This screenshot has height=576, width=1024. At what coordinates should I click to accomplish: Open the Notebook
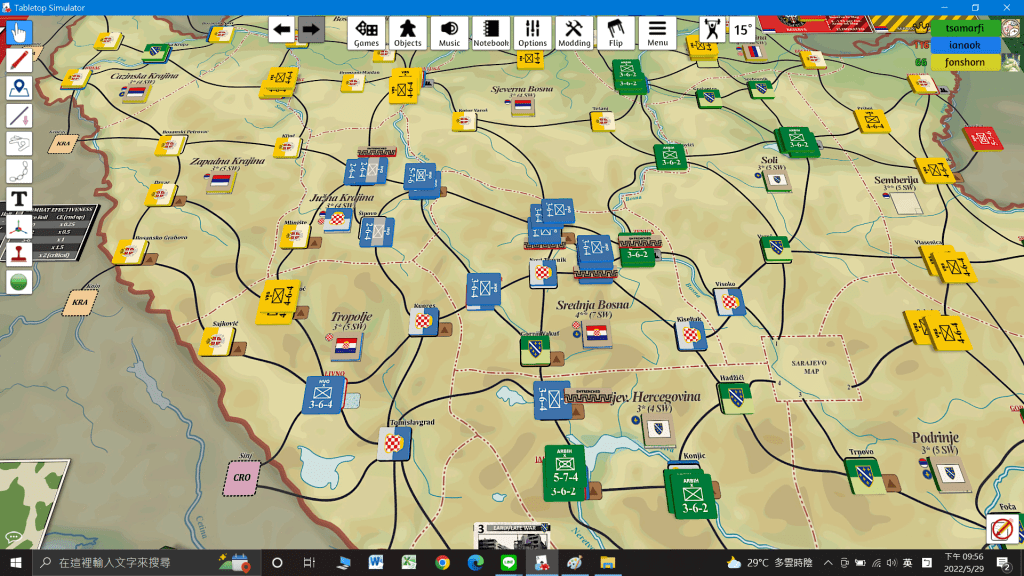tap(491, 32)
